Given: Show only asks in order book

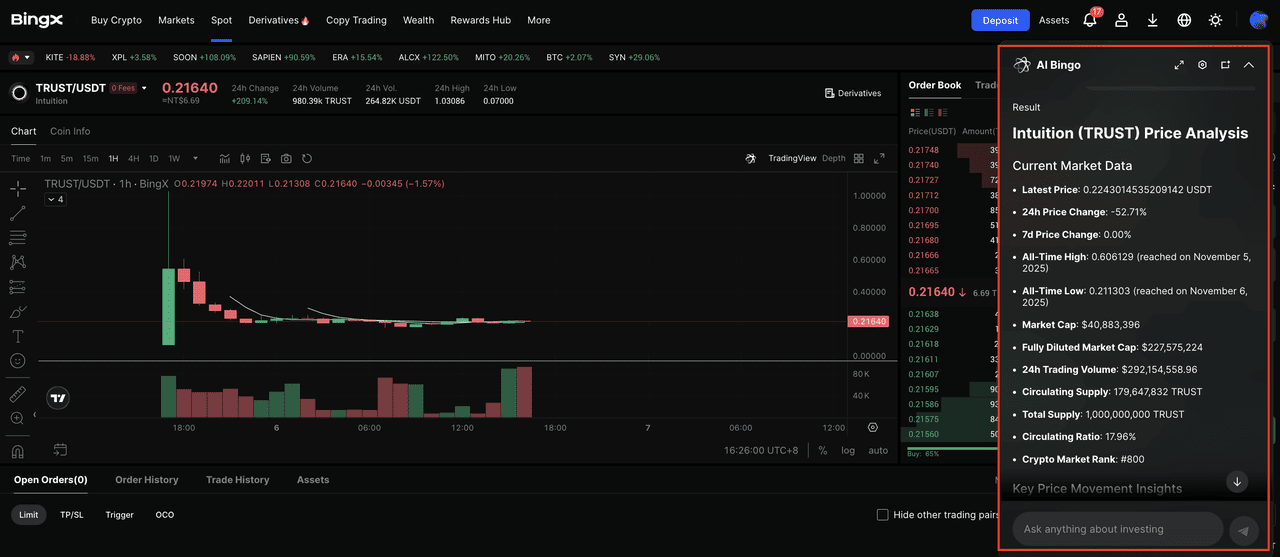Looking at the screenshot, I should [943, 112].
